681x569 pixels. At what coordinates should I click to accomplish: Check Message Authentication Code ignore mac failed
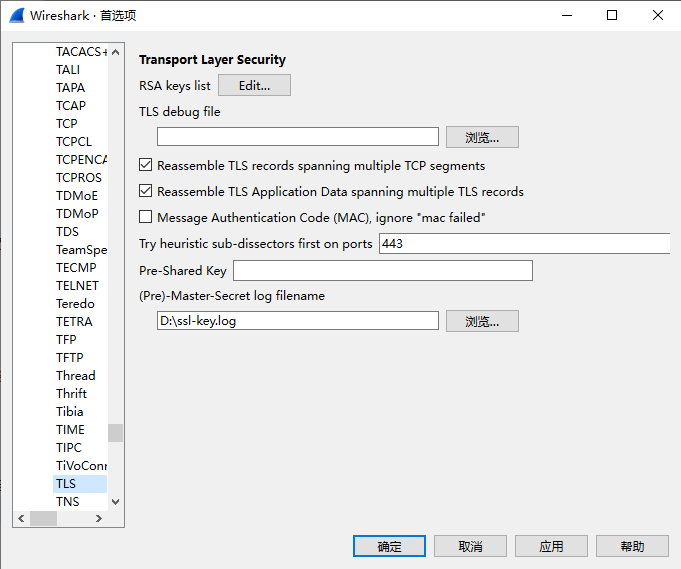pyautogui.click(x=147, y=217)
